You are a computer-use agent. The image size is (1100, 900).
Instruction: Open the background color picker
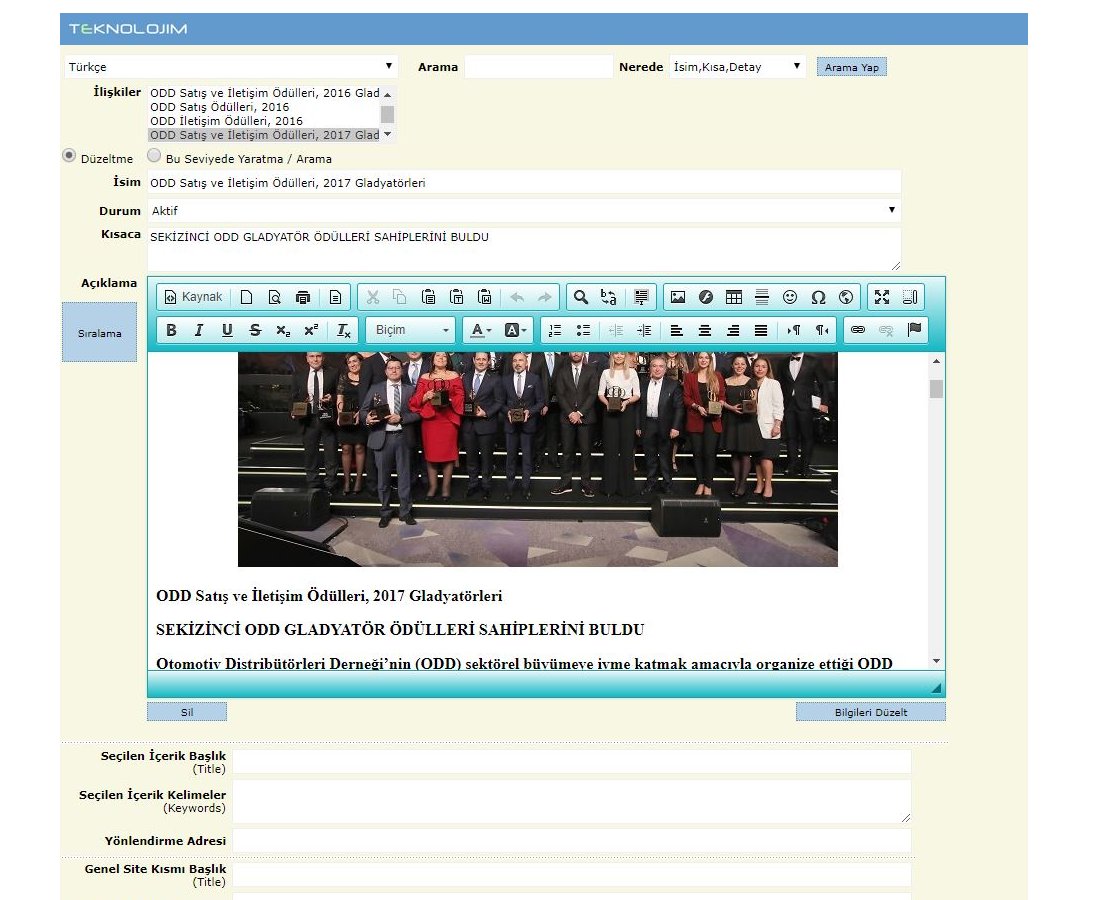point(516,330)
